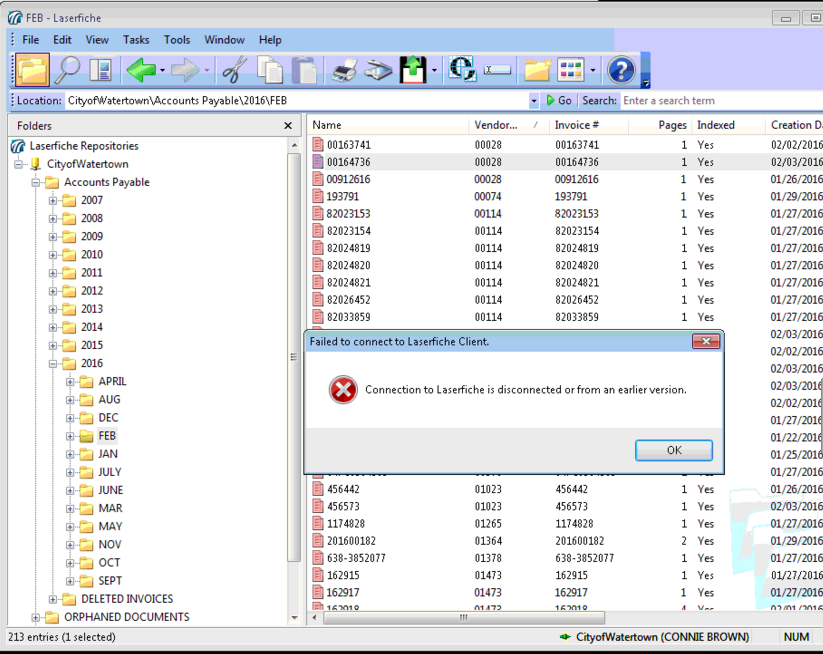Expand the DELETED INVOICES node

click(52, 599)
